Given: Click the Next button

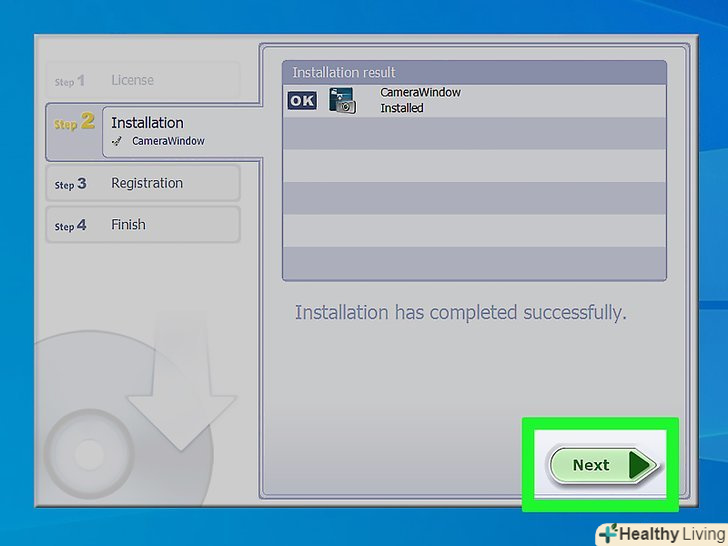Looking at the screenshot, I should pyautogui.click(x=604, y=465).
